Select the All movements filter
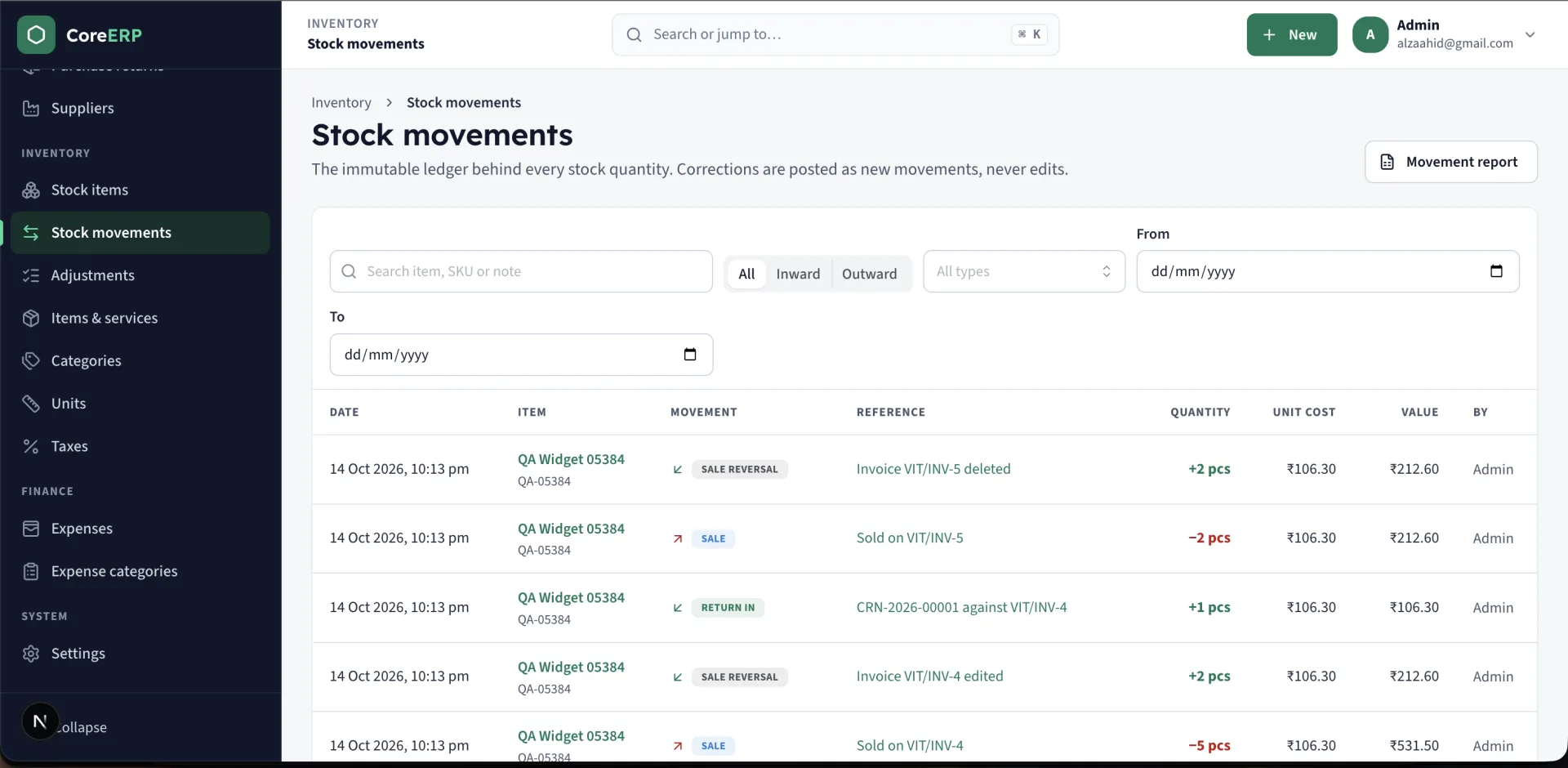The image size is (1568, 768). click(x=746, y=274)
